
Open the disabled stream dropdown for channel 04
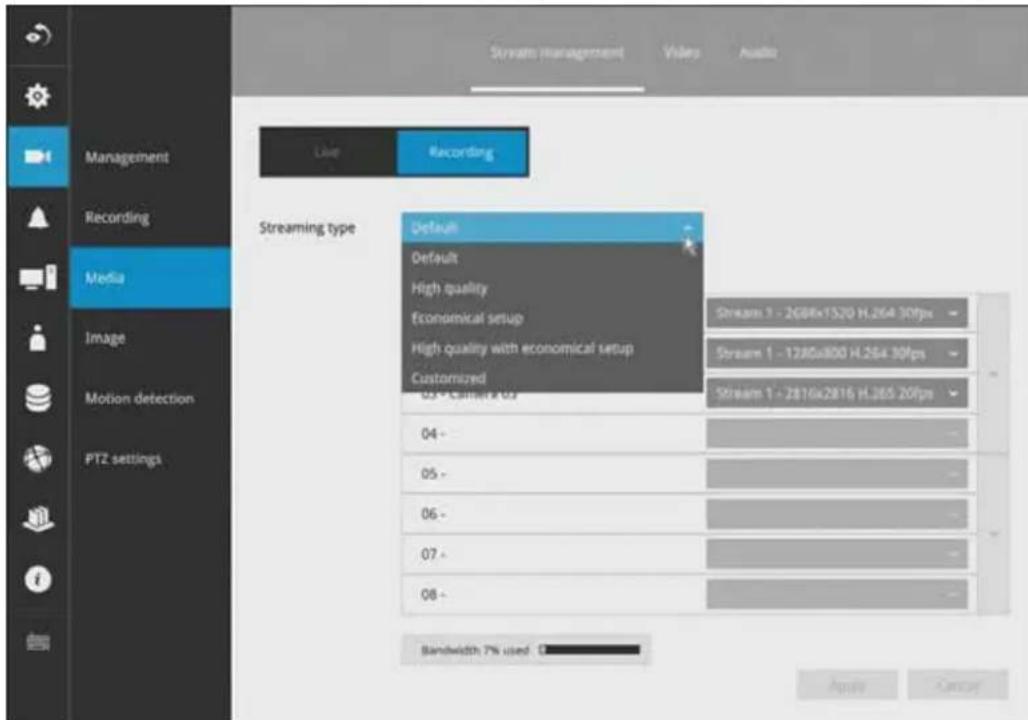point(837,433)
